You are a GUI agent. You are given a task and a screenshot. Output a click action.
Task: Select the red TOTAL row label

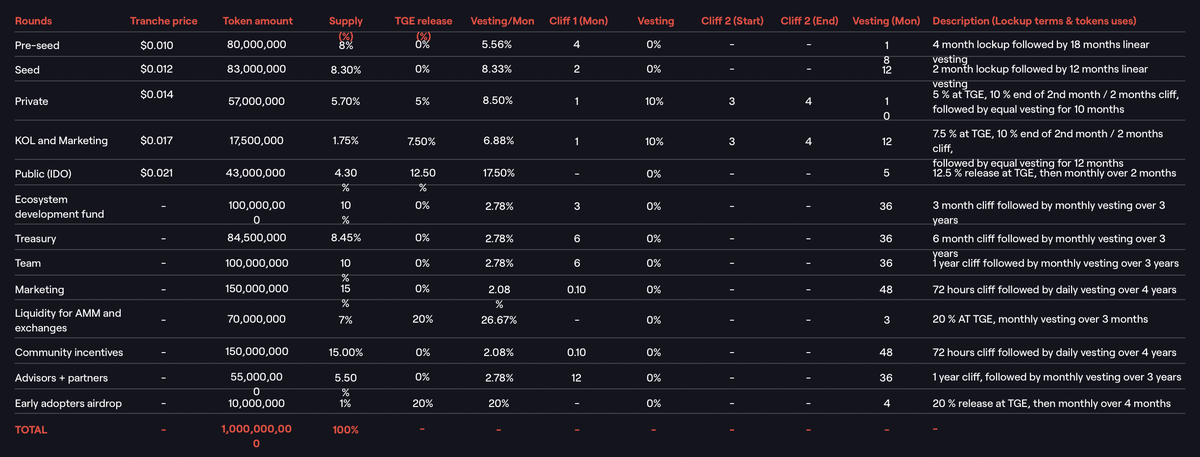point(31,429)
